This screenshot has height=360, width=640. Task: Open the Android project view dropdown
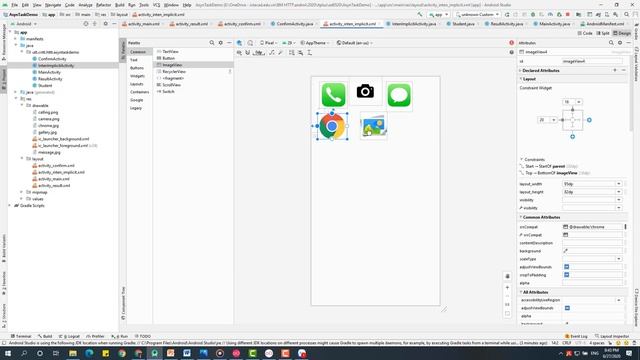coord(24,24)
